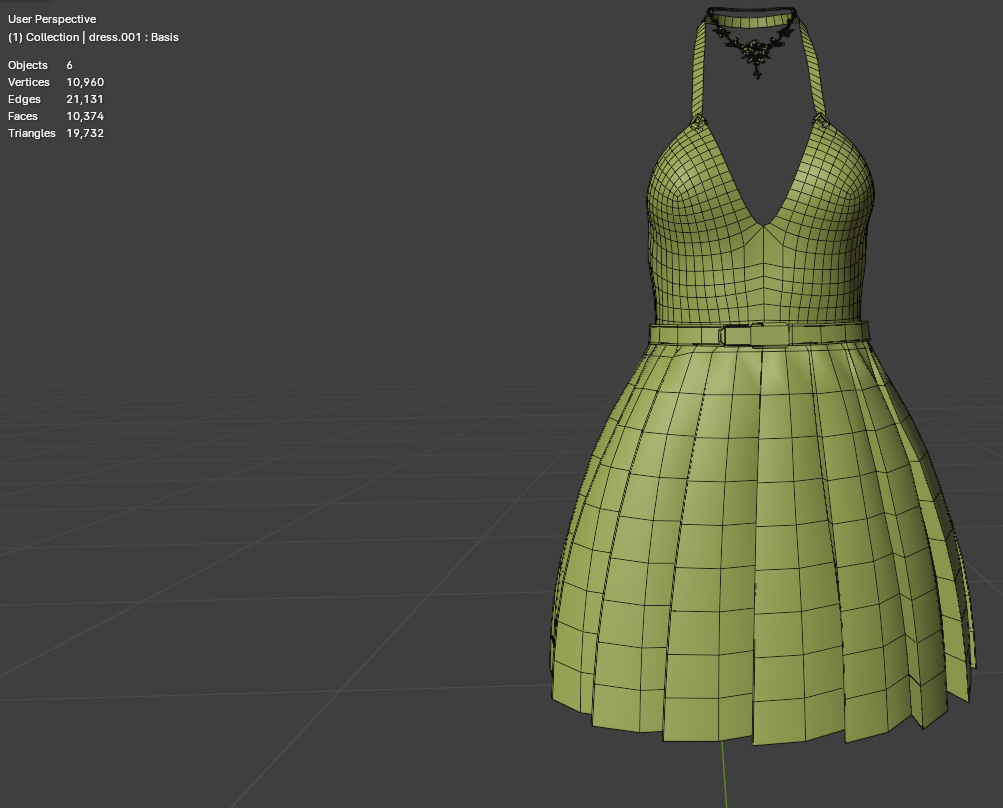Click the 'User Perspective' view label
The image size is (1003, 808).
pyautogui.click(x=52, y=19)
